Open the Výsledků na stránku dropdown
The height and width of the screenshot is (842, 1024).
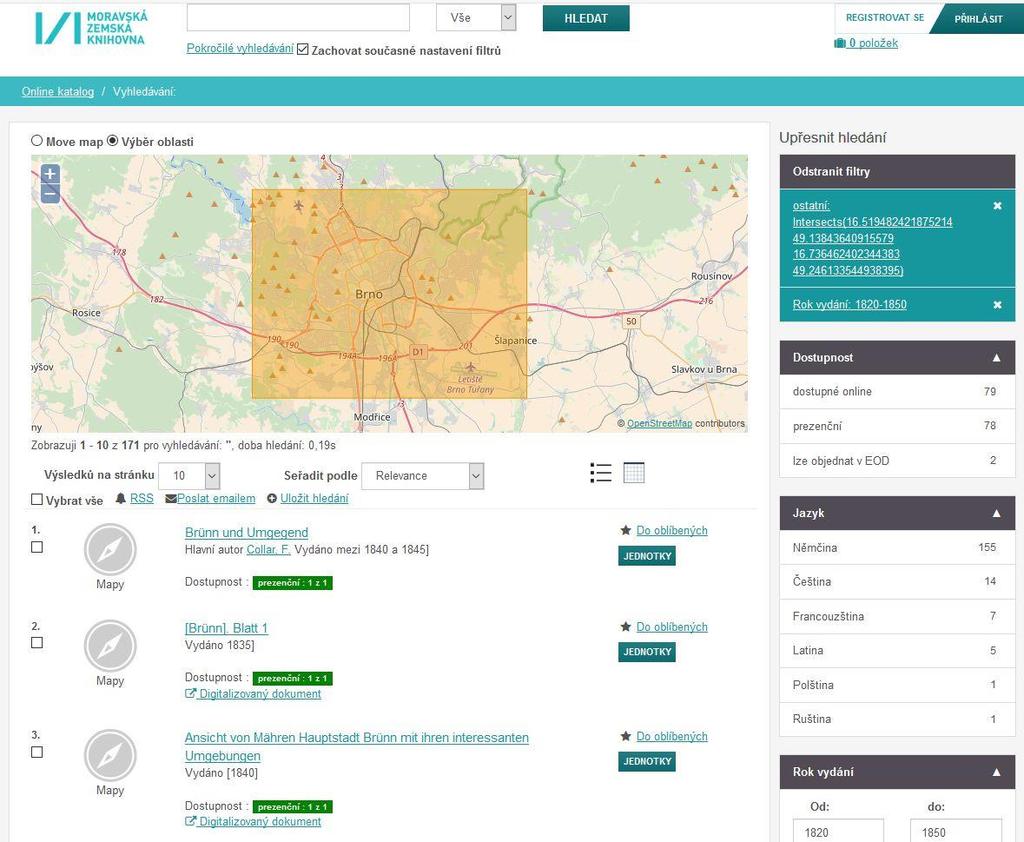[189, 476]
